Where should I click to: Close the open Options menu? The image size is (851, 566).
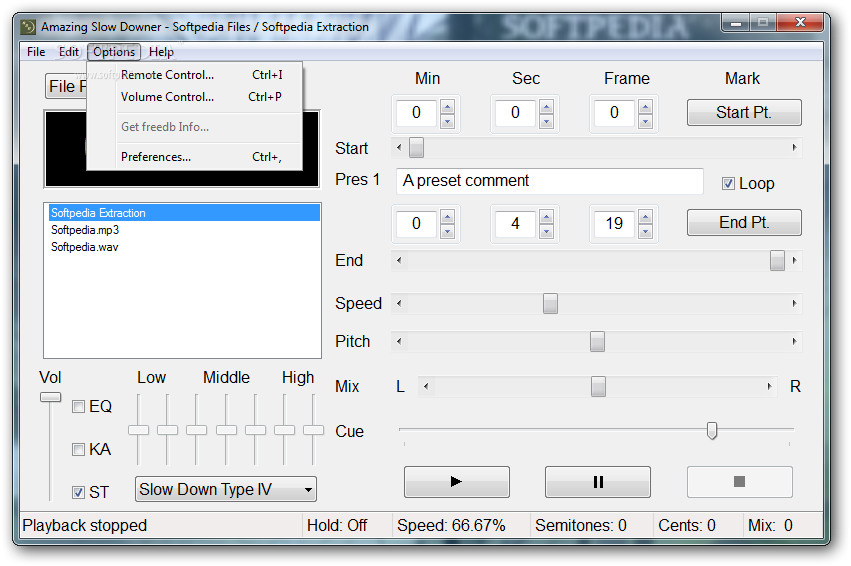[114, 52]
